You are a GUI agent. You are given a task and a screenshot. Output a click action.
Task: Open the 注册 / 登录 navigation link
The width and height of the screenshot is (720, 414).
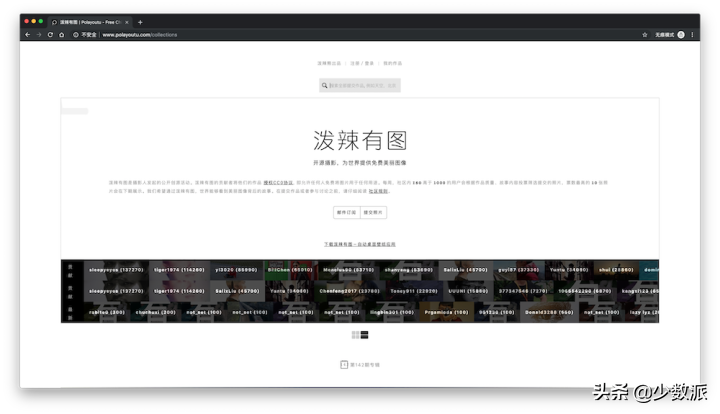[x=362, y=63]
